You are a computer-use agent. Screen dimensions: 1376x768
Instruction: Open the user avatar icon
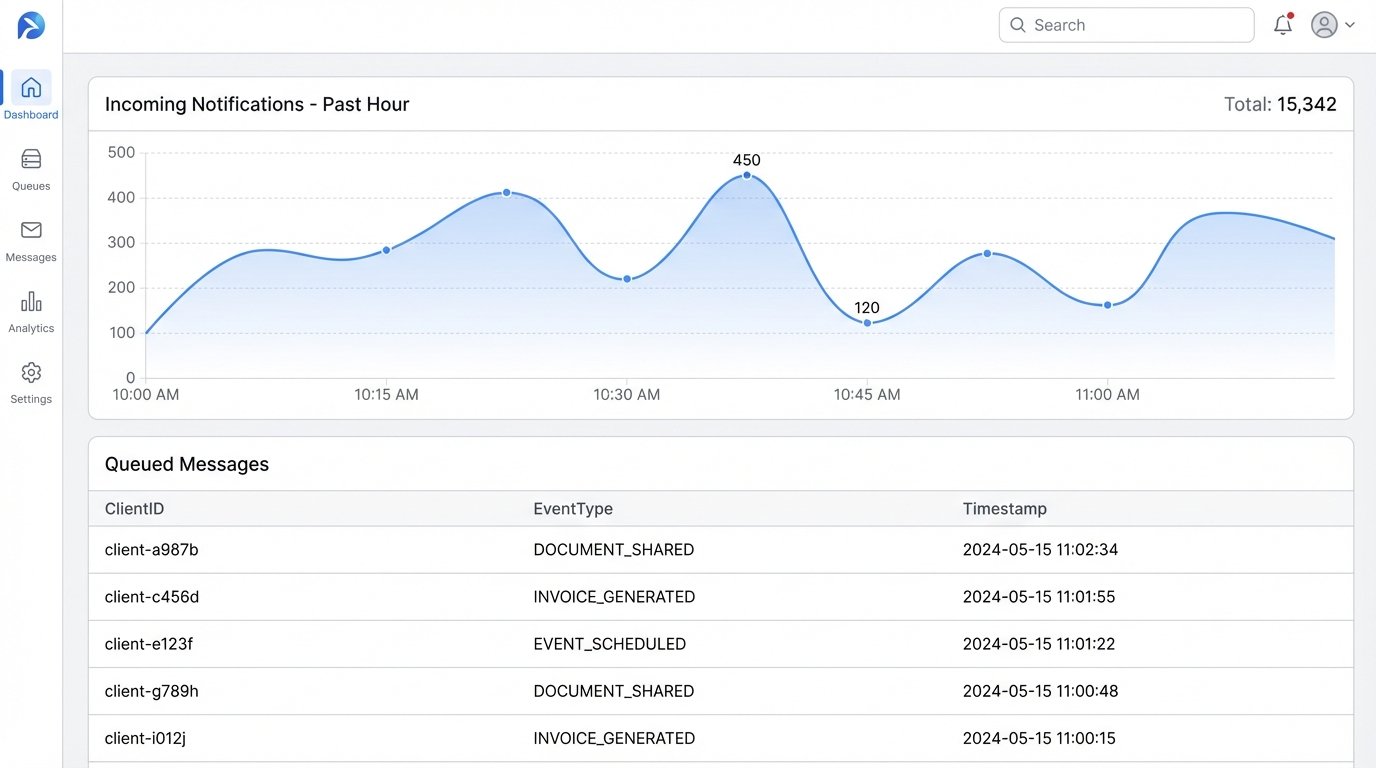pos(1323,24)
